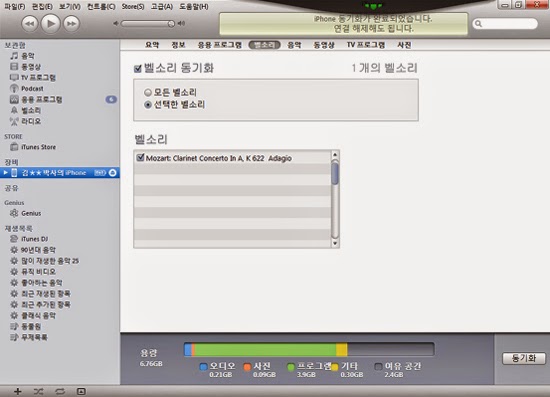
Task: Click the blue 오디오 capacity legend swatch
Action: (x=203, y=367)
